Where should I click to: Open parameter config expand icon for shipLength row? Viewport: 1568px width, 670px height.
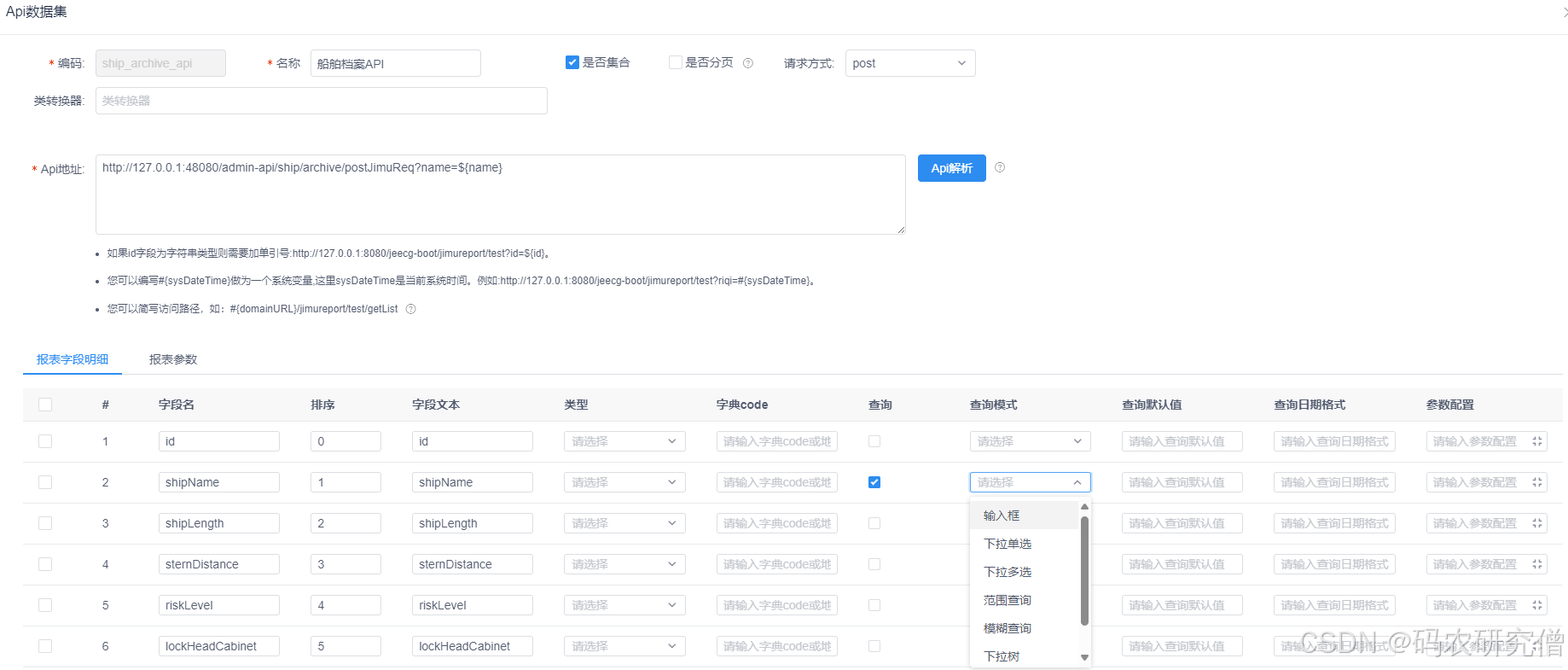click(x=1536, y=523)
